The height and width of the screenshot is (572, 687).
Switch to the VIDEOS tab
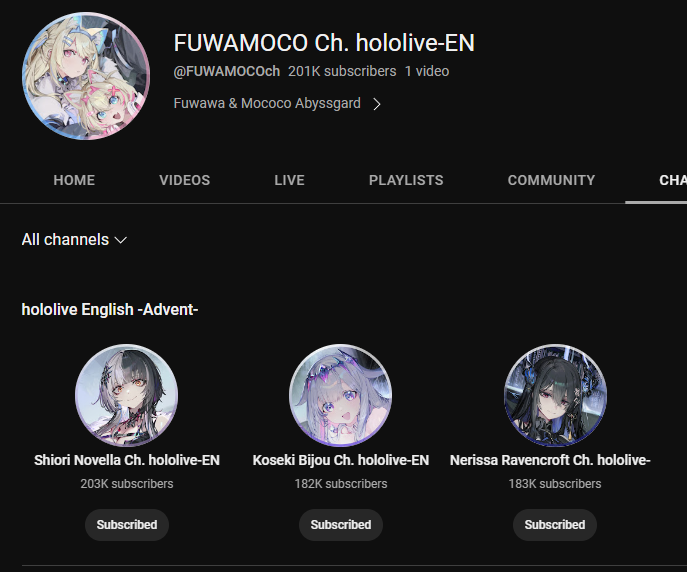[184, 180]
